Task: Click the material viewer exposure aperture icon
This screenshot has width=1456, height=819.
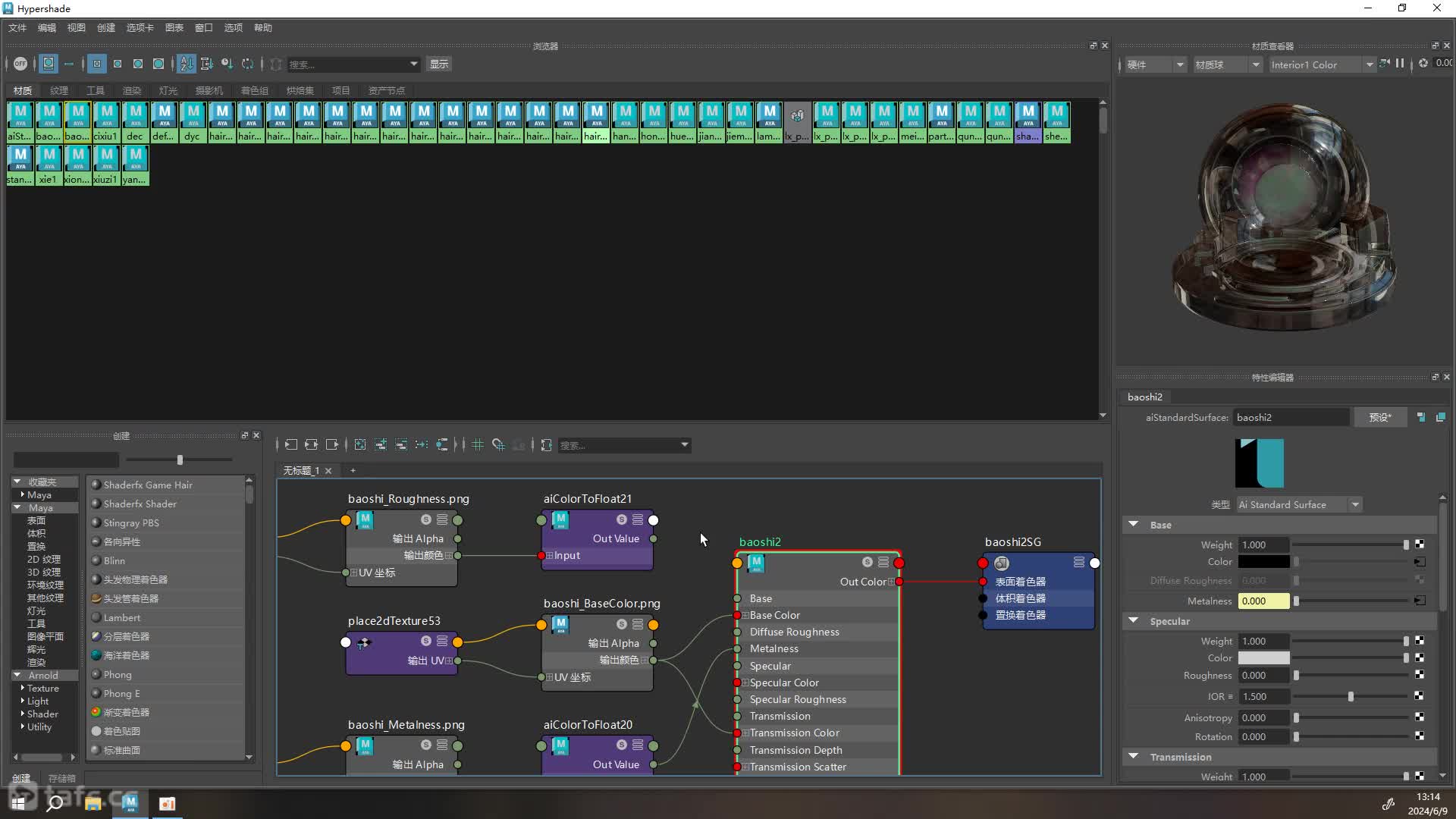Action: (x=1423, y=64)
